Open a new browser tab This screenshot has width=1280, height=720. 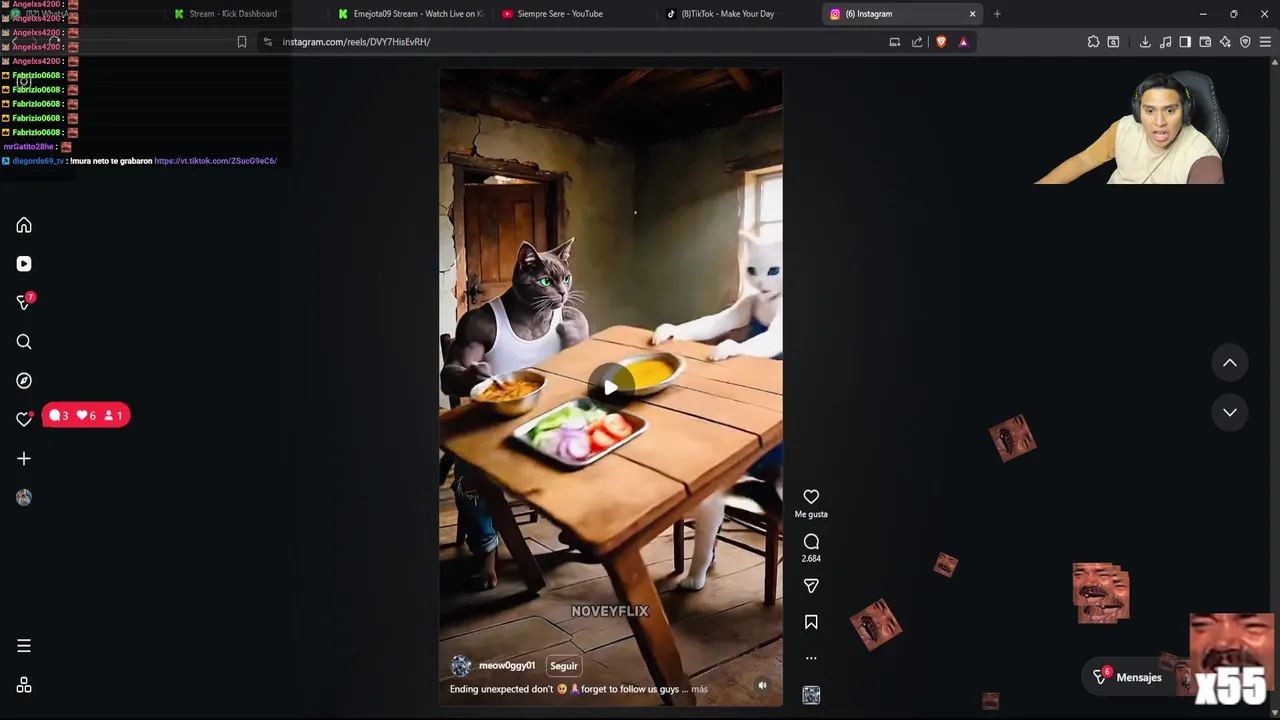click(997, 14)
